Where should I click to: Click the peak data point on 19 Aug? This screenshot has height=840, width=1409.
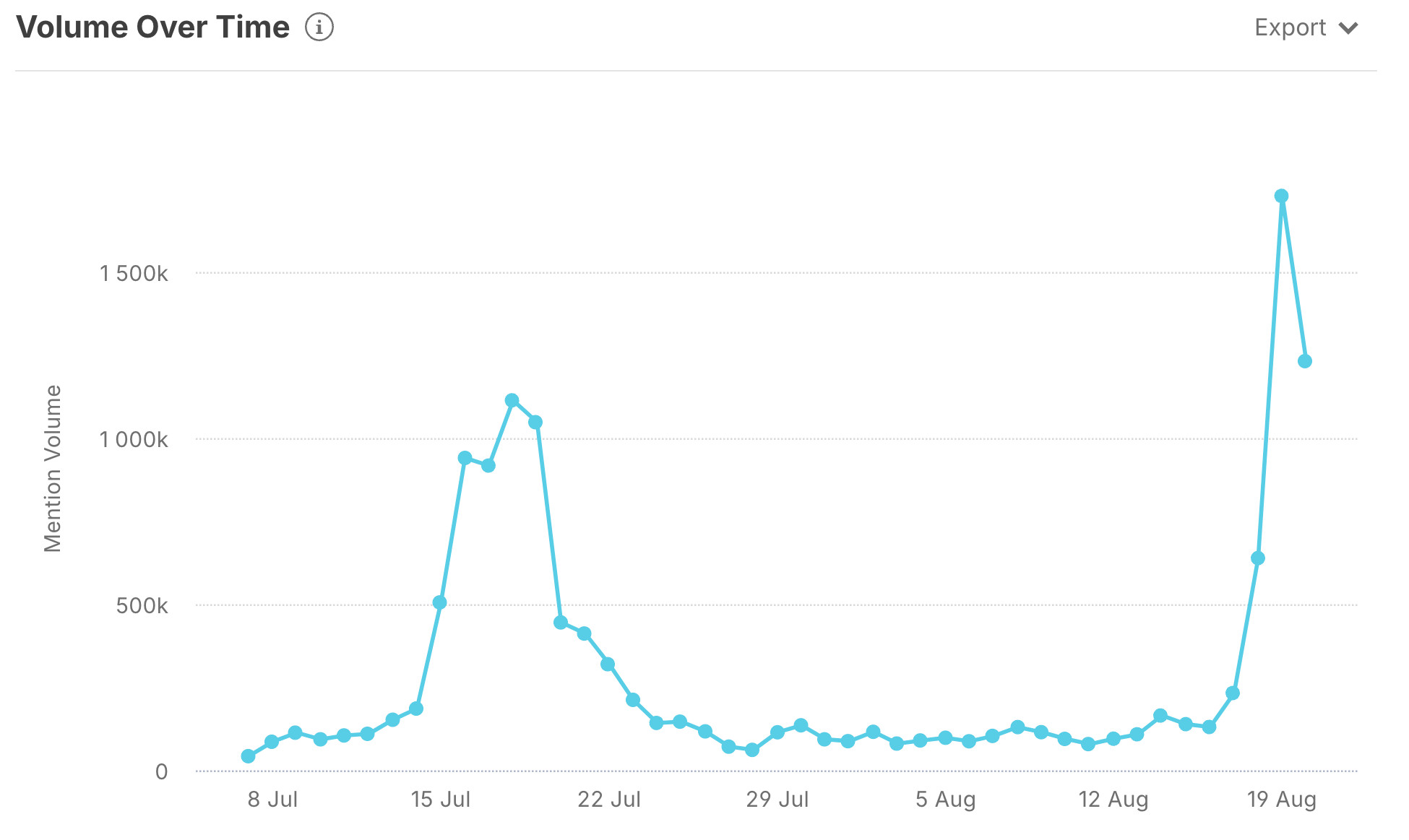pyautogui.click(x=1283, y=196)
